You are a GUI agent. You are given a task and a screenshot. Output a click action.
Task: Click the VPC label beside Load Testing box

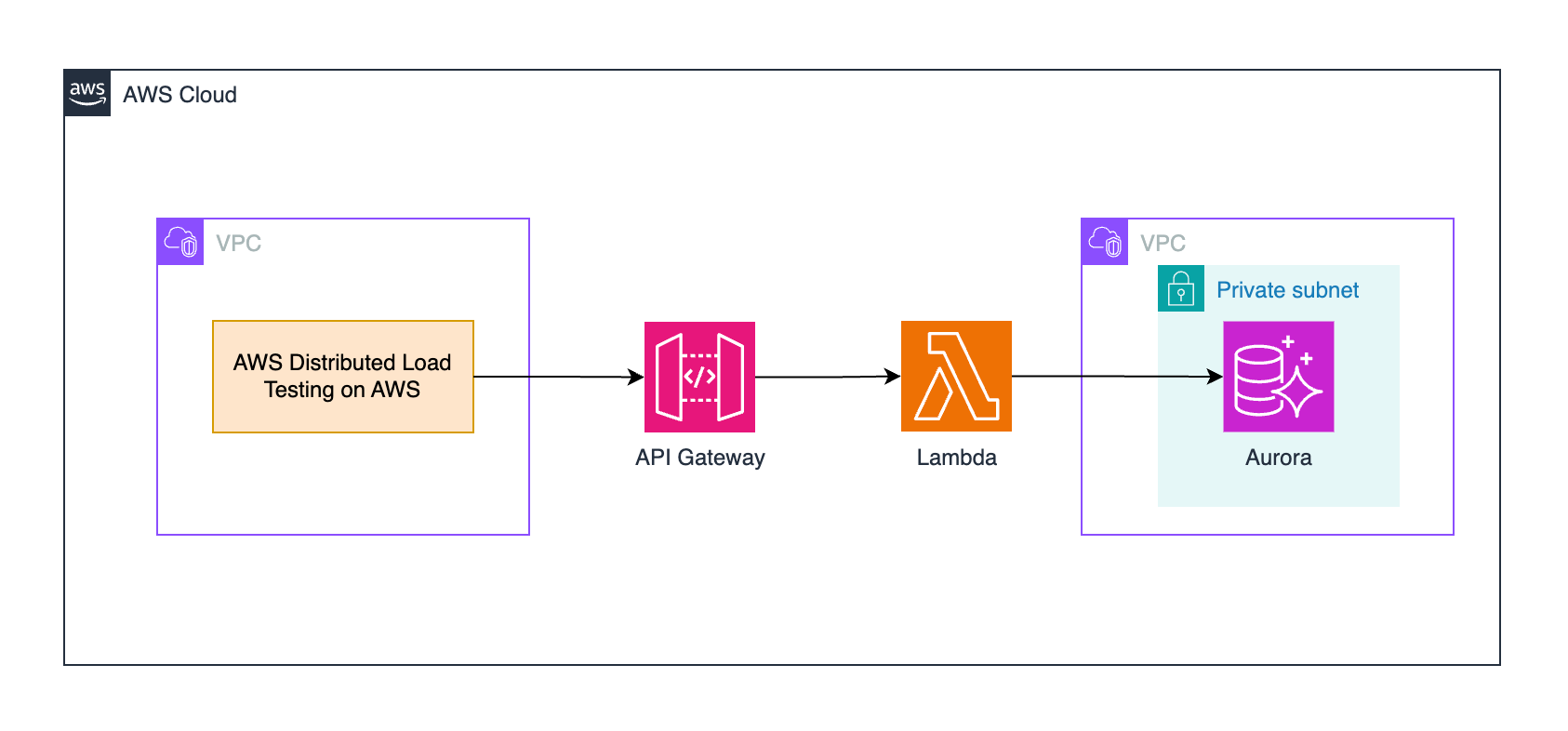[238, 244]
